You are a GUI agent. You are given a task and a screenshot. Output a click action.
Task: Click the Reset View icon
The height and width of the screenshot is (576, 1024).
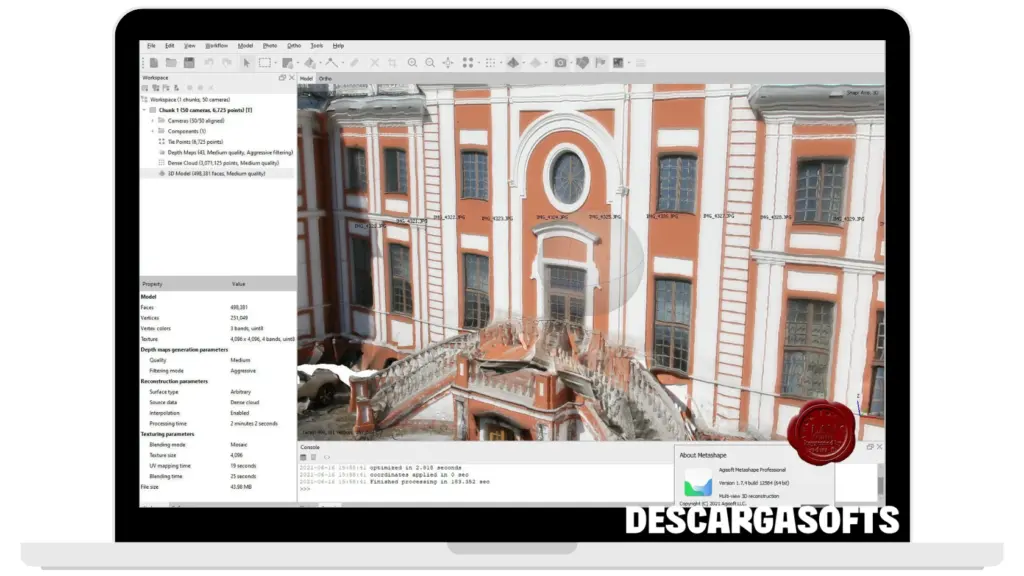pyautogui.click(x=448, y=62)
